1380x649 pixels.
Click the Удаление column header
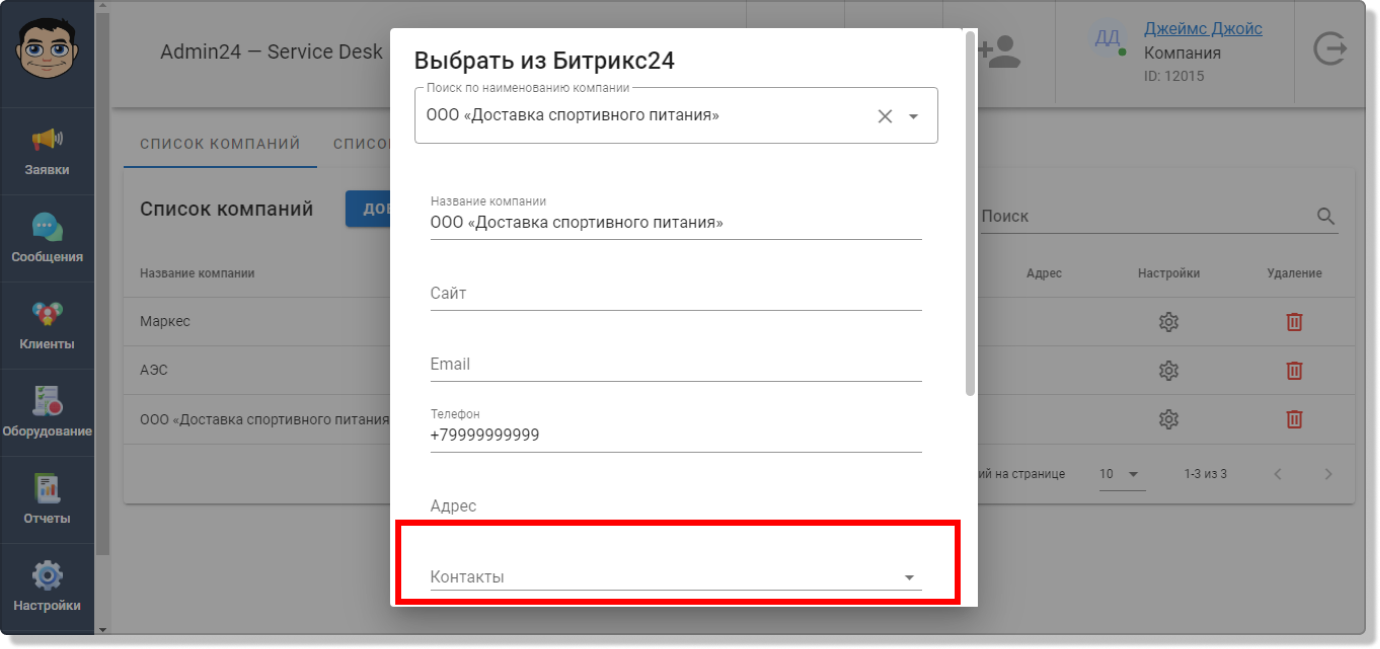tap(1294, 273)
